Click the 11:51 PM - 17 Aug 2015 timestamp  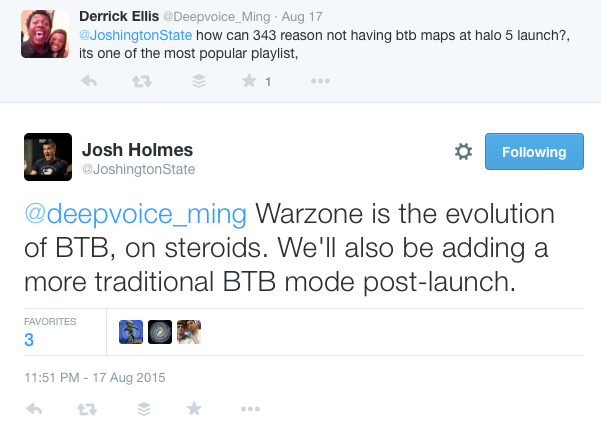95,377
